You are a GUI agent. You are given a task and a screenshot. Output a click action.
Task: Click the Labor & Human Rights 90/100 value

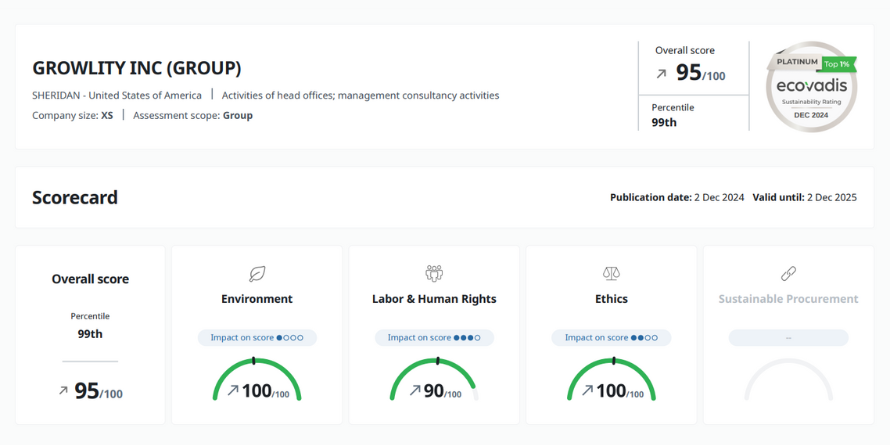[x=443, y=391]
